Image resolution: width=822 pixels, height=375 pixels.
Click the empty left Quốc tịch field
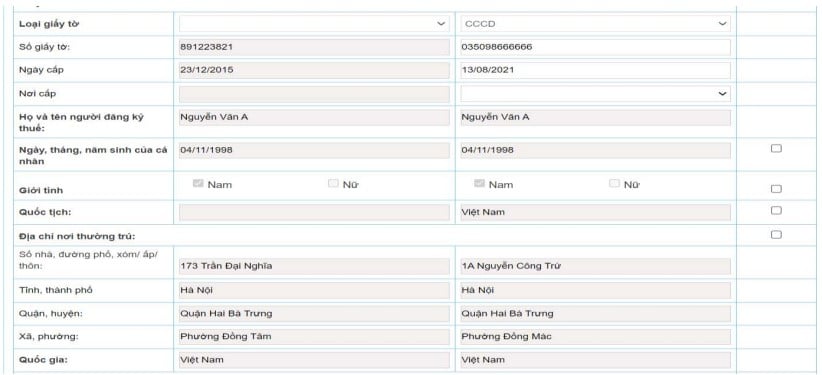point(314,212)
